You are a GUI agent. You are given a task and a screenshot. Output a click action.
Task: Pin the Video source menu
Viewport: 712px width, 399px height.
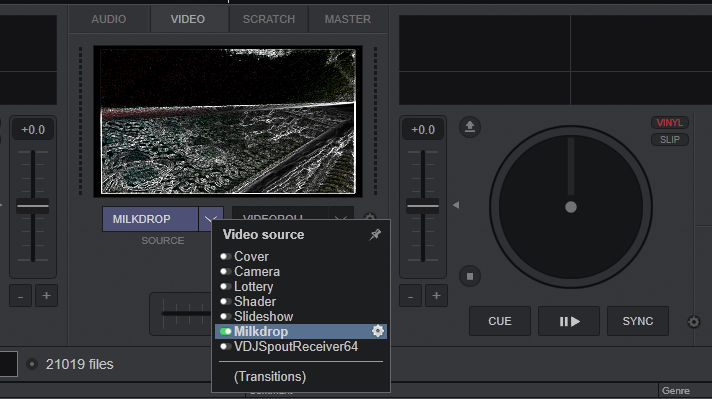pyautogui.click(x=375, y=234)
